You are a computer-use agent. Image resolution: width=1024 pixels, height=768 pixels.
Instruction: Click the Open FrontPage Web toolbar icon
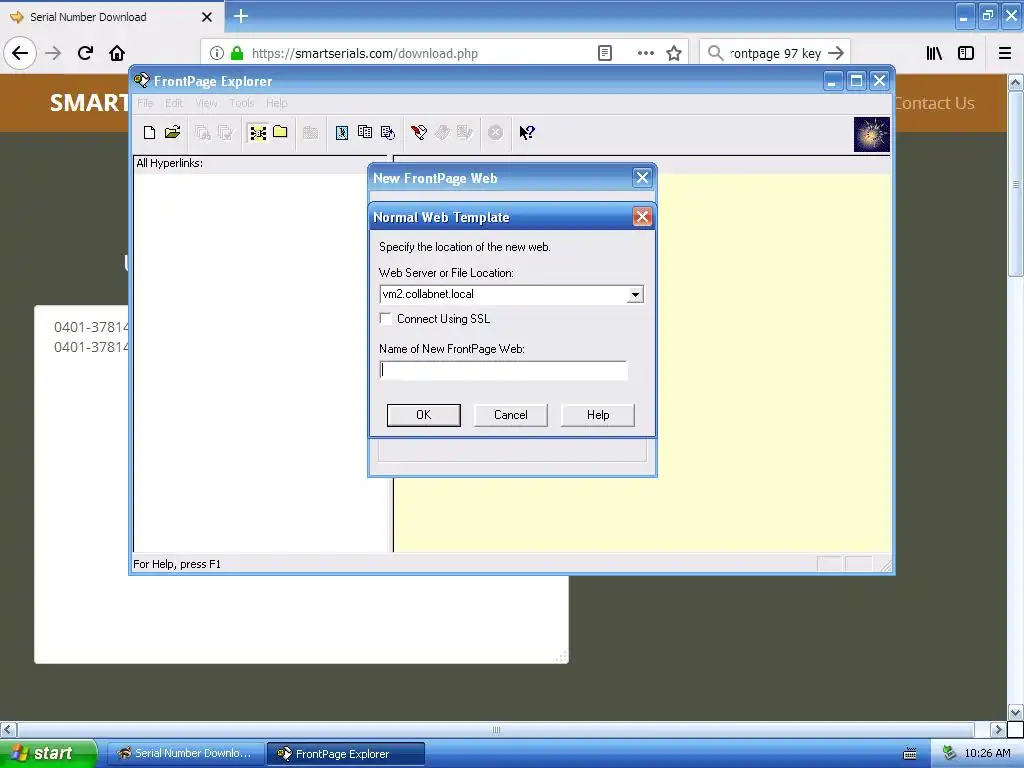[x=172, y=133]
